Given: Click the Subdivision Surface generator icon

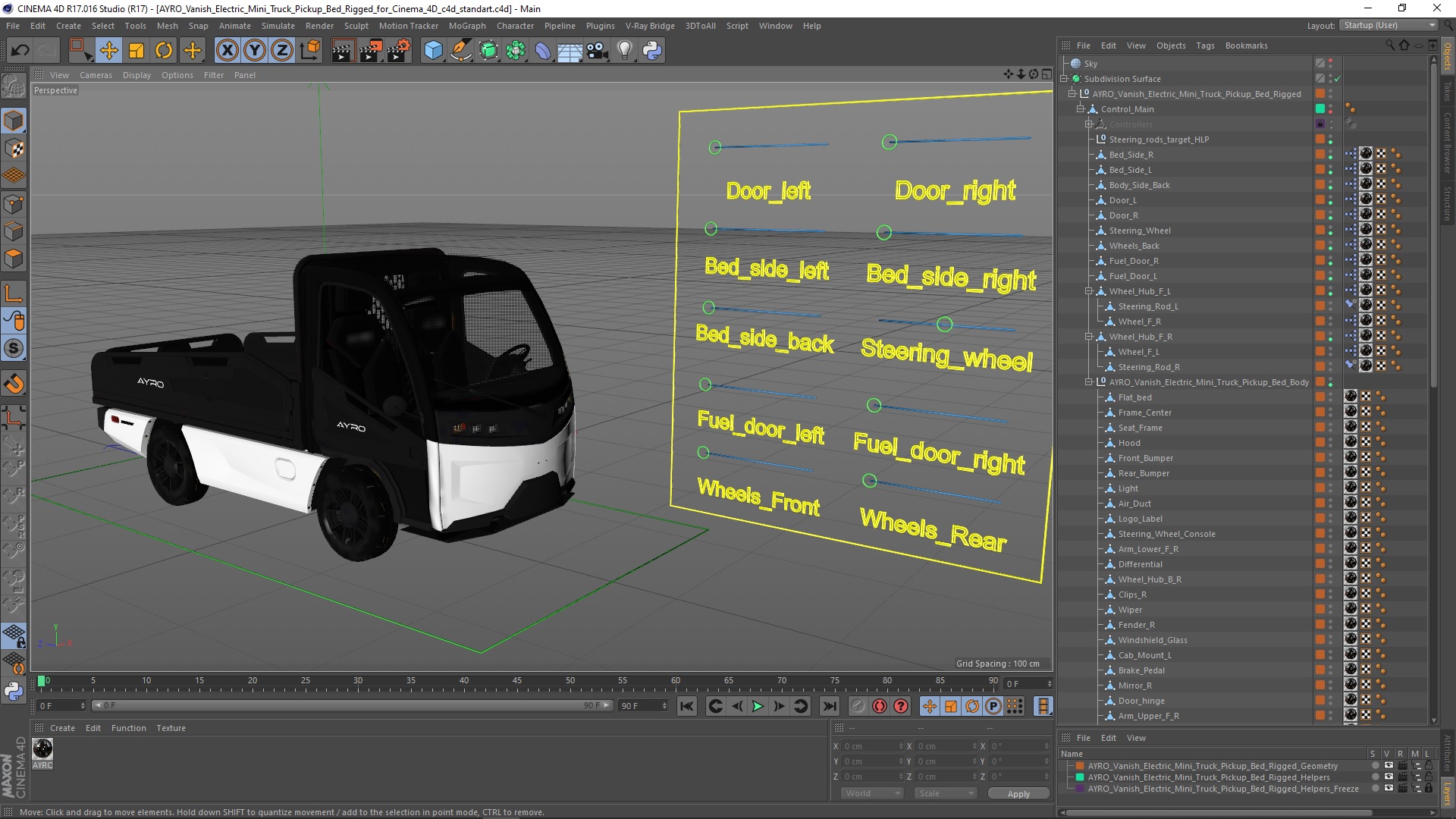Looking at the screenshot, I should click(488, 51).
